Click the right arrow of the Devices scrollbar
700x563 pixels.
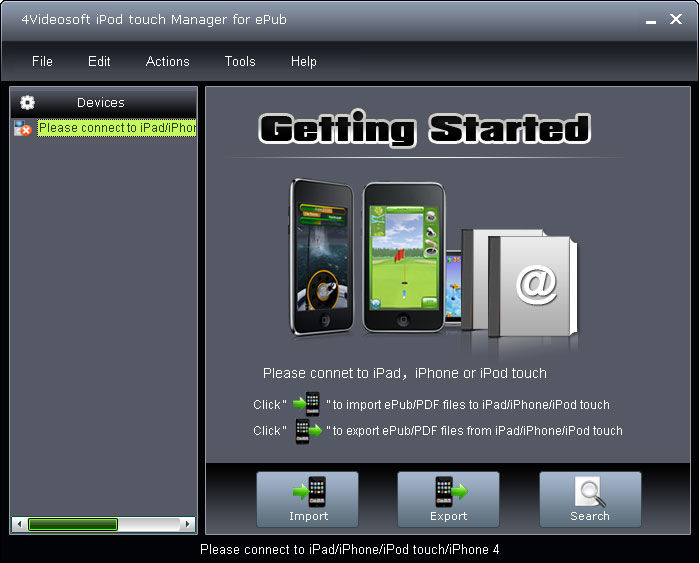[188, 524]
